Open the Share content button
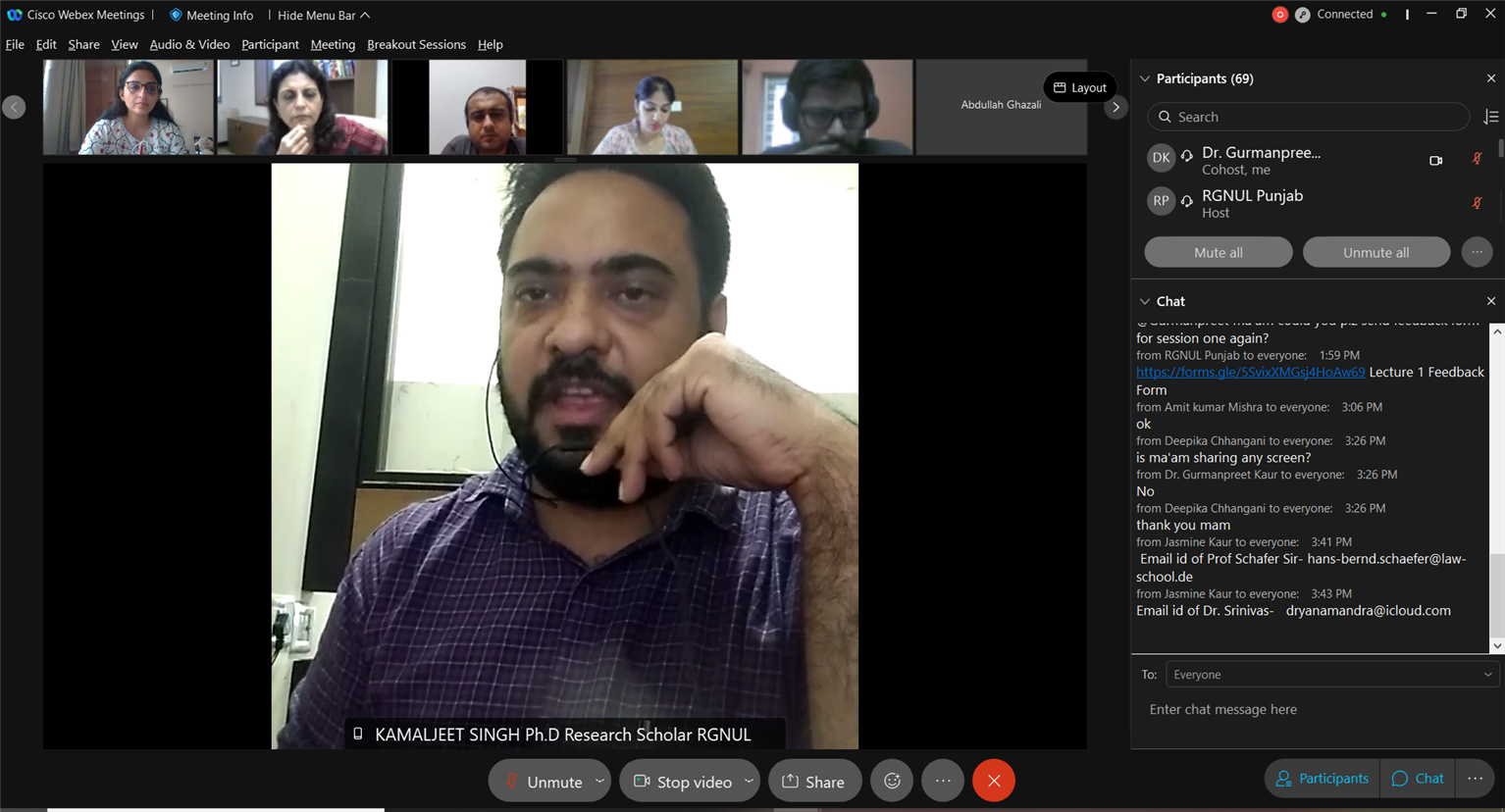Screen dimensions: 1505x812 coord(814,782)
